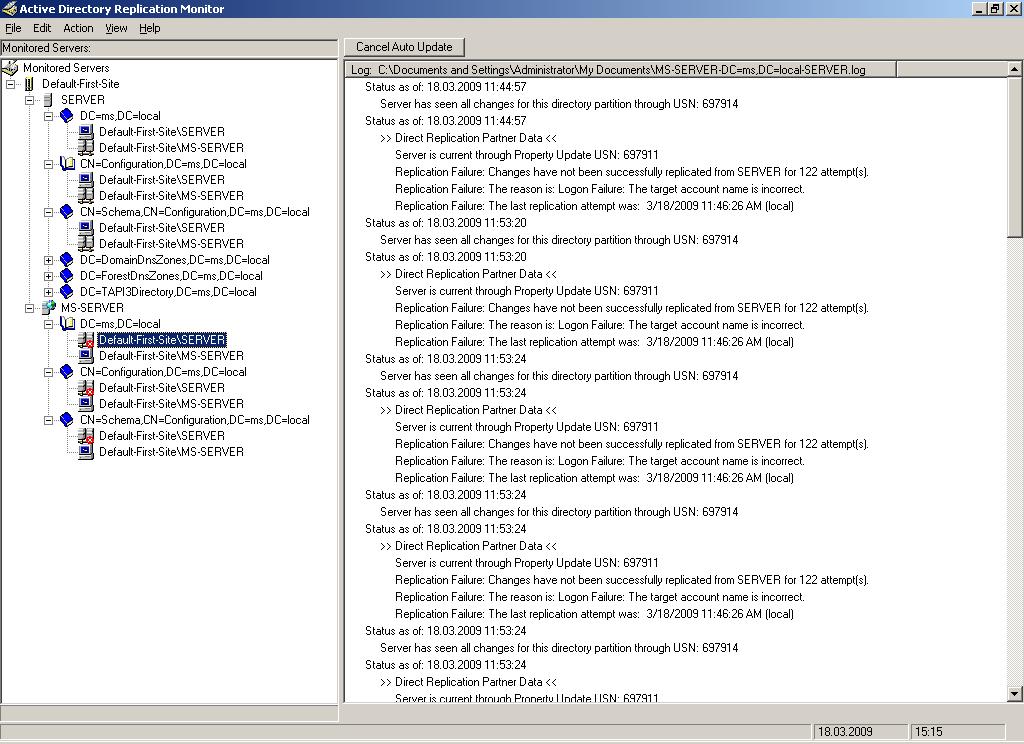Select the Monitored Servers root label
The image size is (1024, 744).
click(x=66, y=68)
